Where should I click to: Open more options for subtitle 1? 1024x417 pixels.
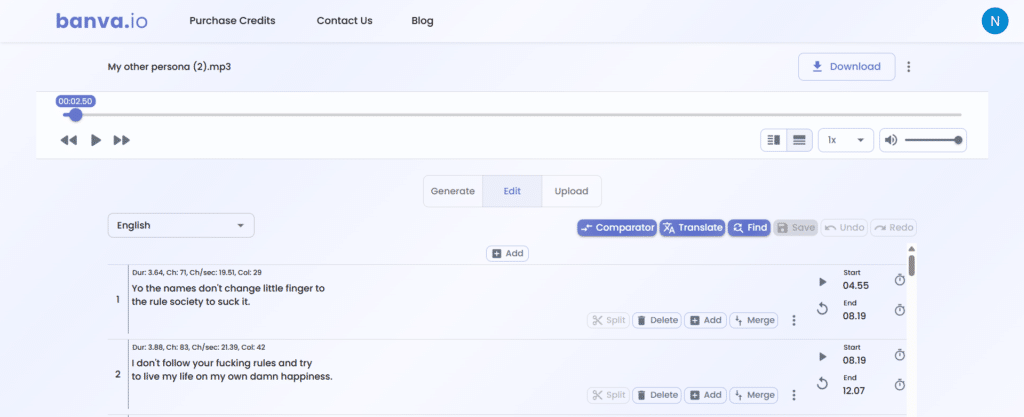point(794,320)
